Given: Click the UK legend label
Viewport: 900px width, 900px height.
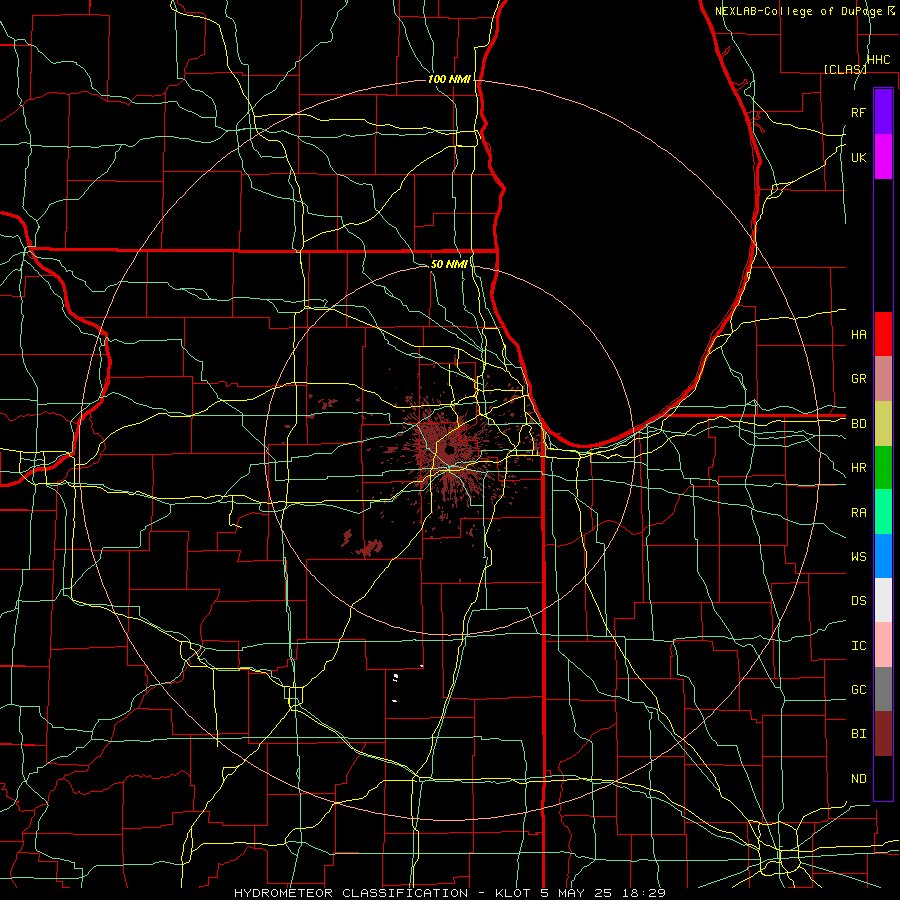Looking at the screenshot, I should pos(858,157).
